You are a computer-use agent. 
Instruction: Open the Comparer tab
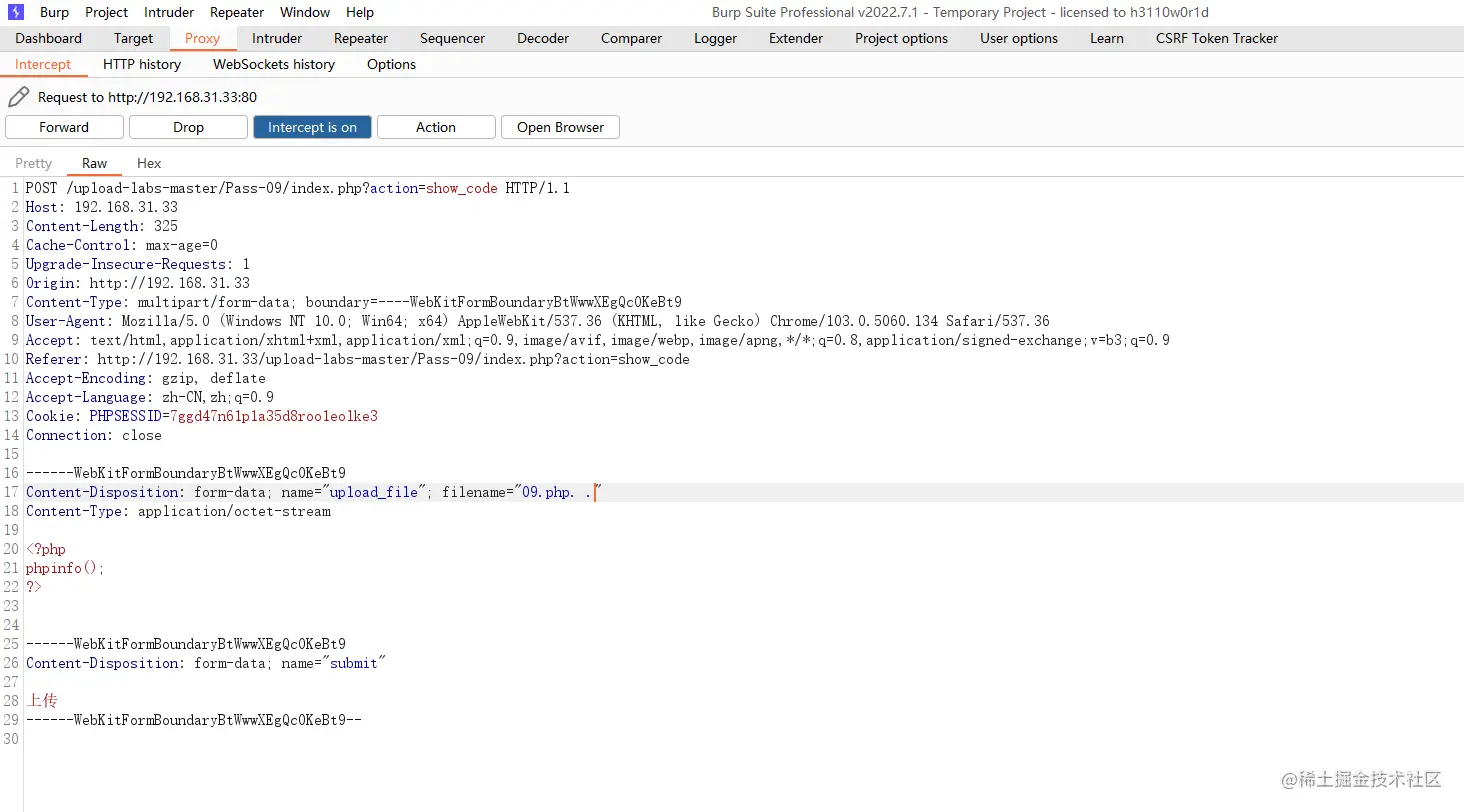(631, 38)
